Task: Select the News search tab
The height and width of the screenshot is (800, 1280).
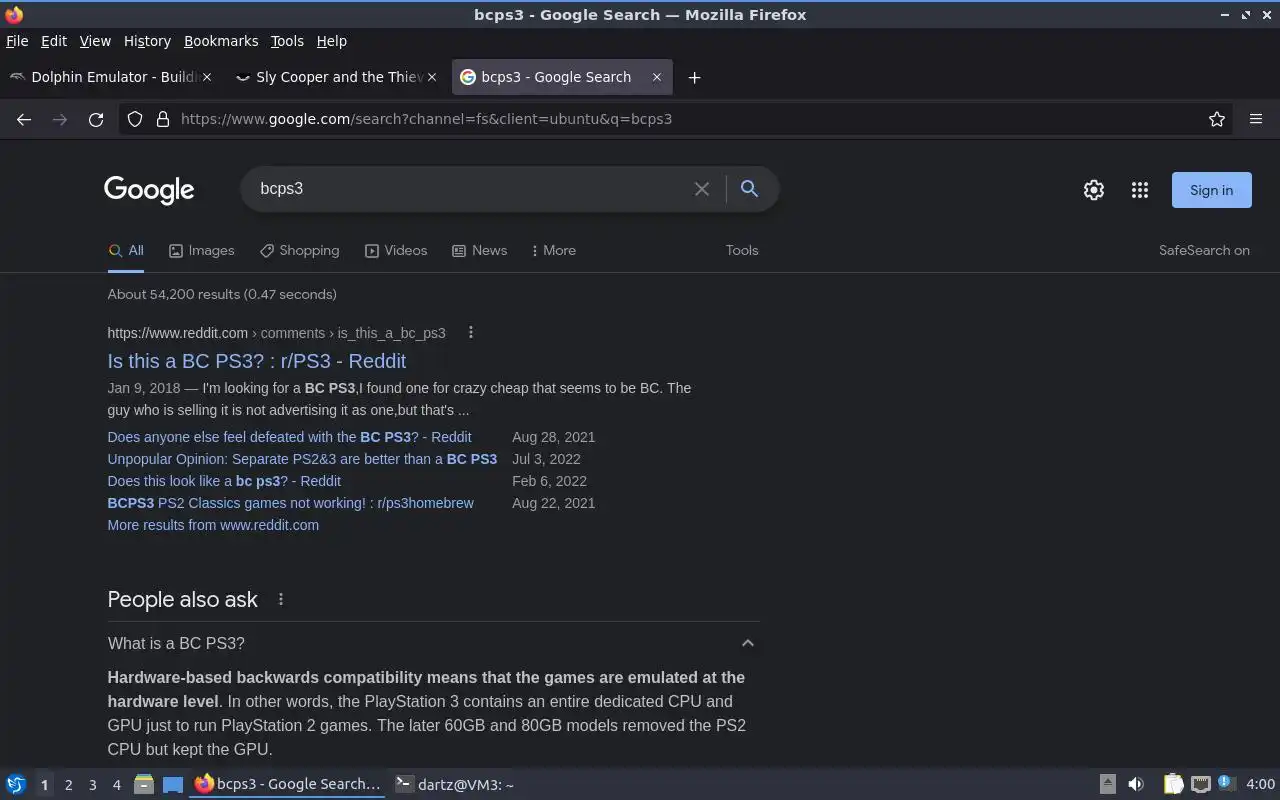Action: pos(479,251)
